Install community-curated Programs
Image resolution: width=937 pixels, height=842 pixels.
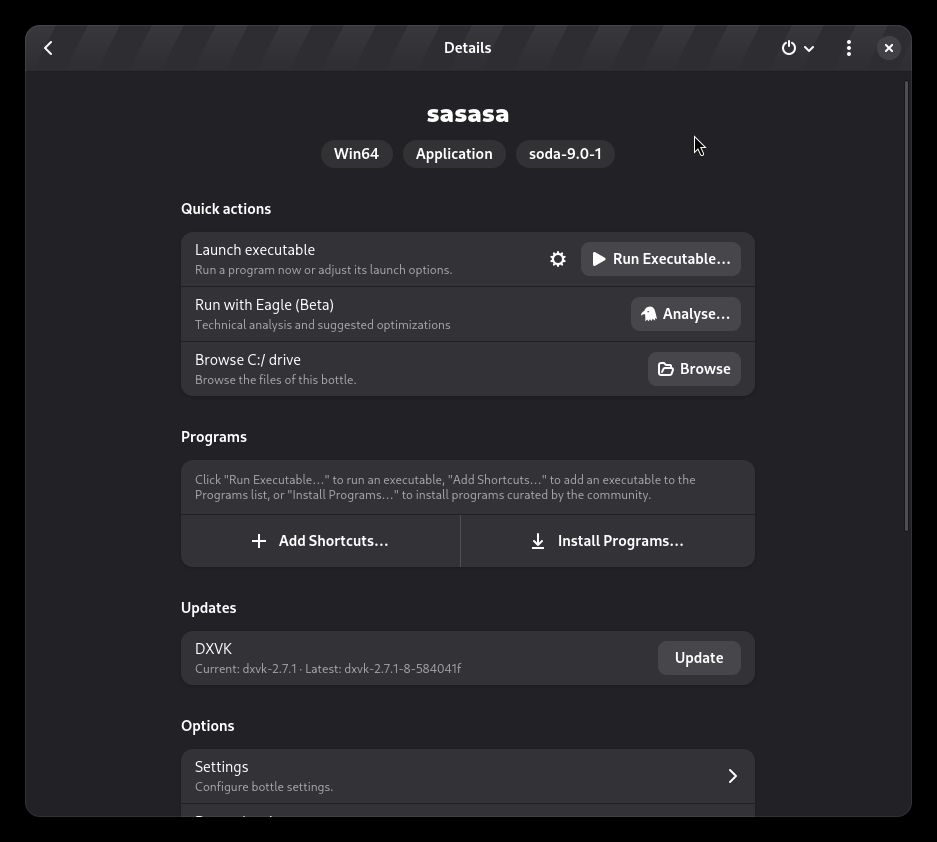(607, 540)
